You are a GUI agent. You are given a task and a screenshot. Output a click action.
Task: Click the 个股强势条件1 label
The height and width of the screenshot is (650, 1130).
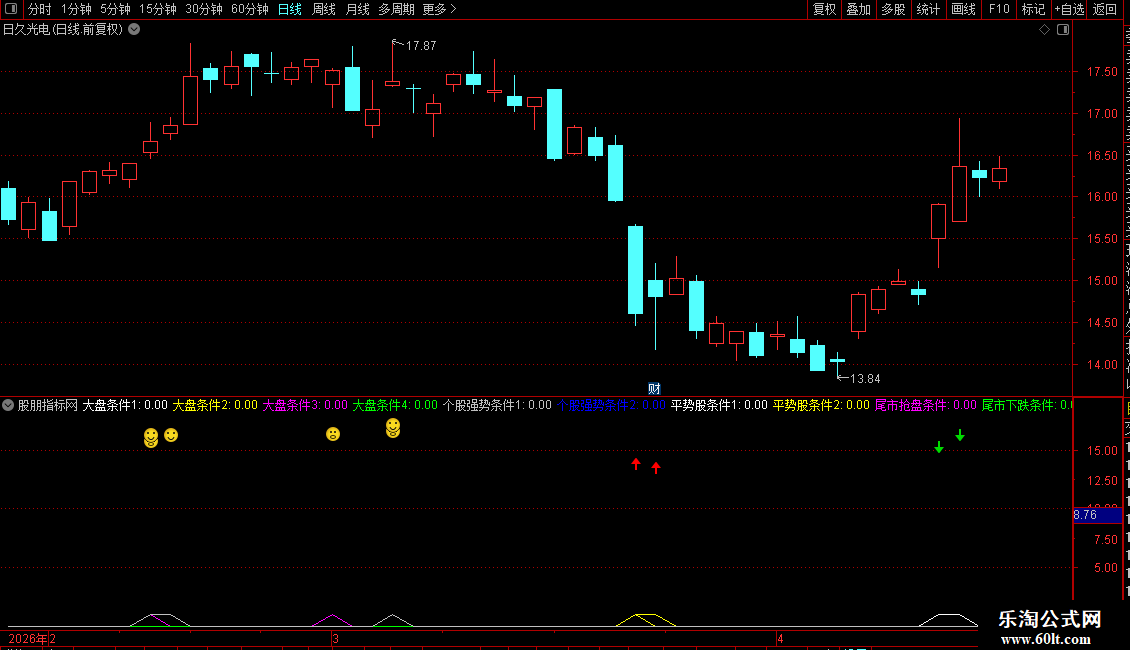pyautogui.click(x=497, y=405)
